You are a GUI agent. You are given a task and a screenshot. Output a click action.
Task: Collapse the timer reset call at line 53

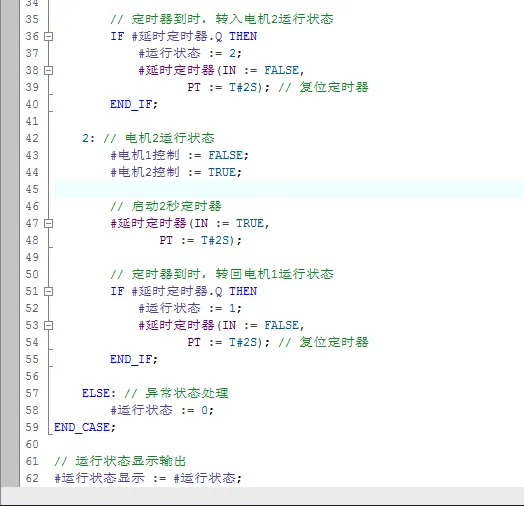(48, 325)
